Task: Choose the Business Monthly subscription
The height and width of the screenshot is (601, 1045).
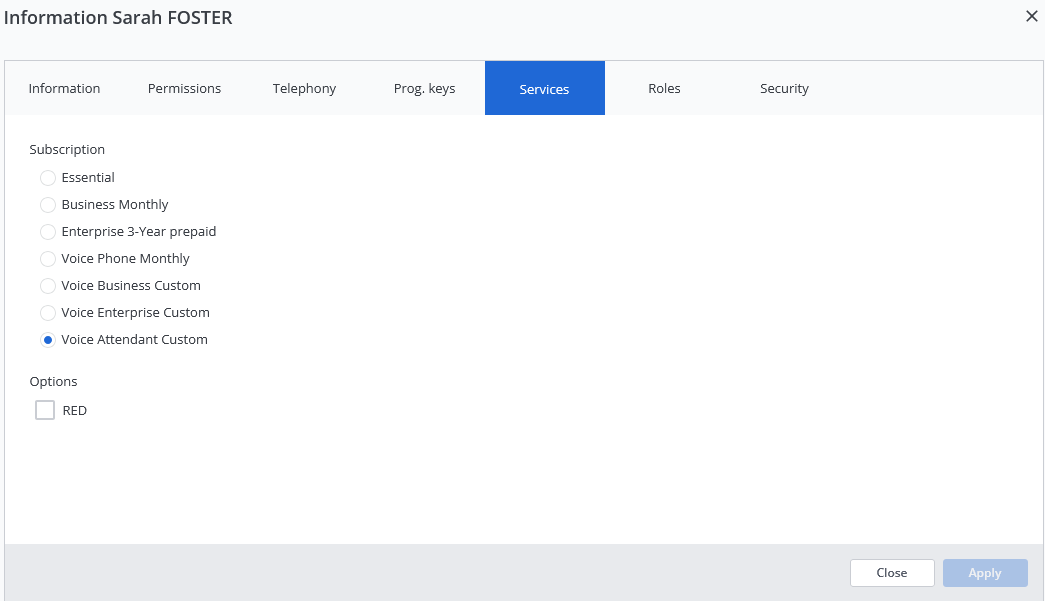Action: click(48, 205)
